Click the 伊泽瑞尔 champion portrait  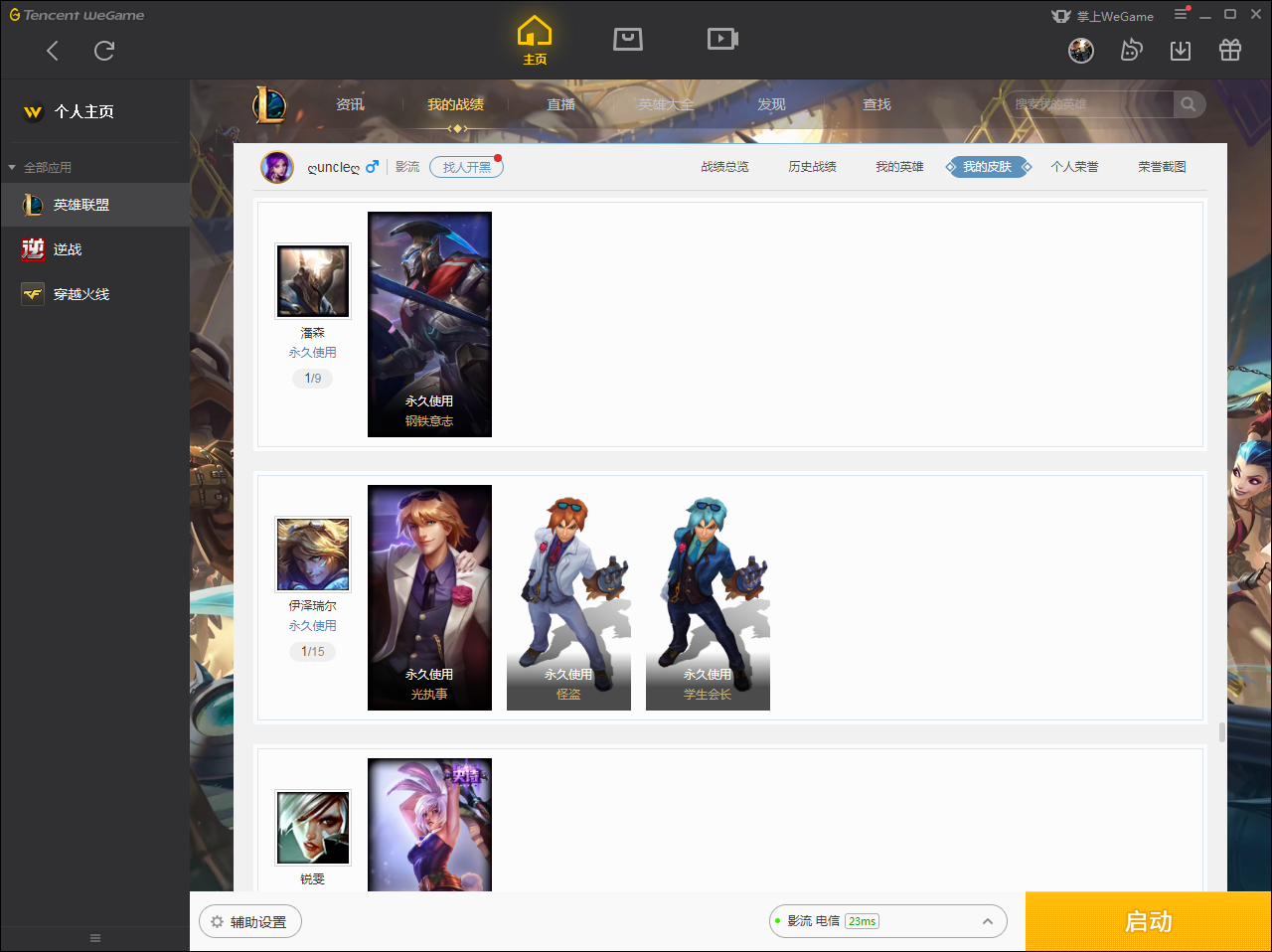(x=313, y=555)
